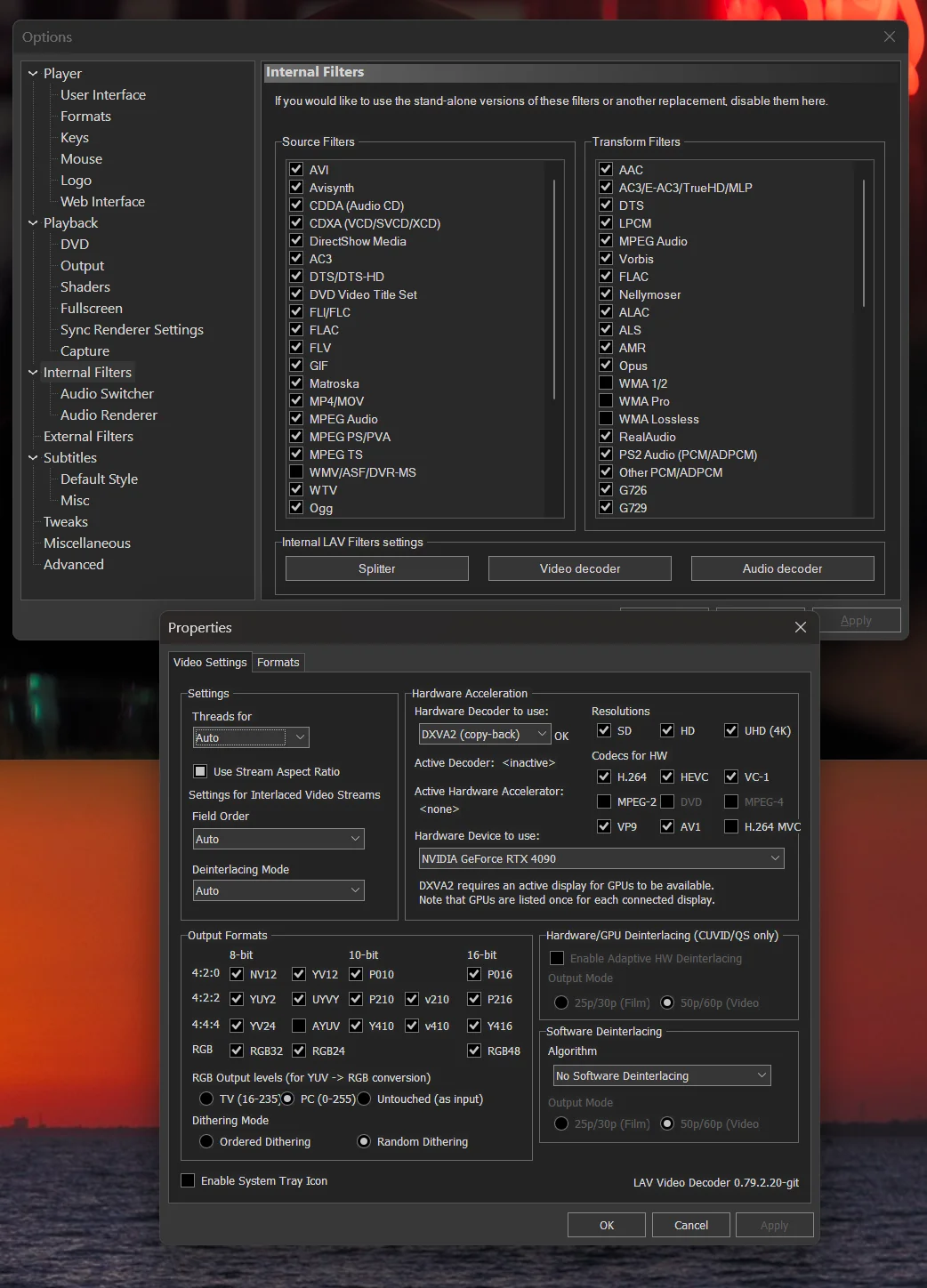
Task: Uncheck the Matroska source filter
Action: click(296, 382)
